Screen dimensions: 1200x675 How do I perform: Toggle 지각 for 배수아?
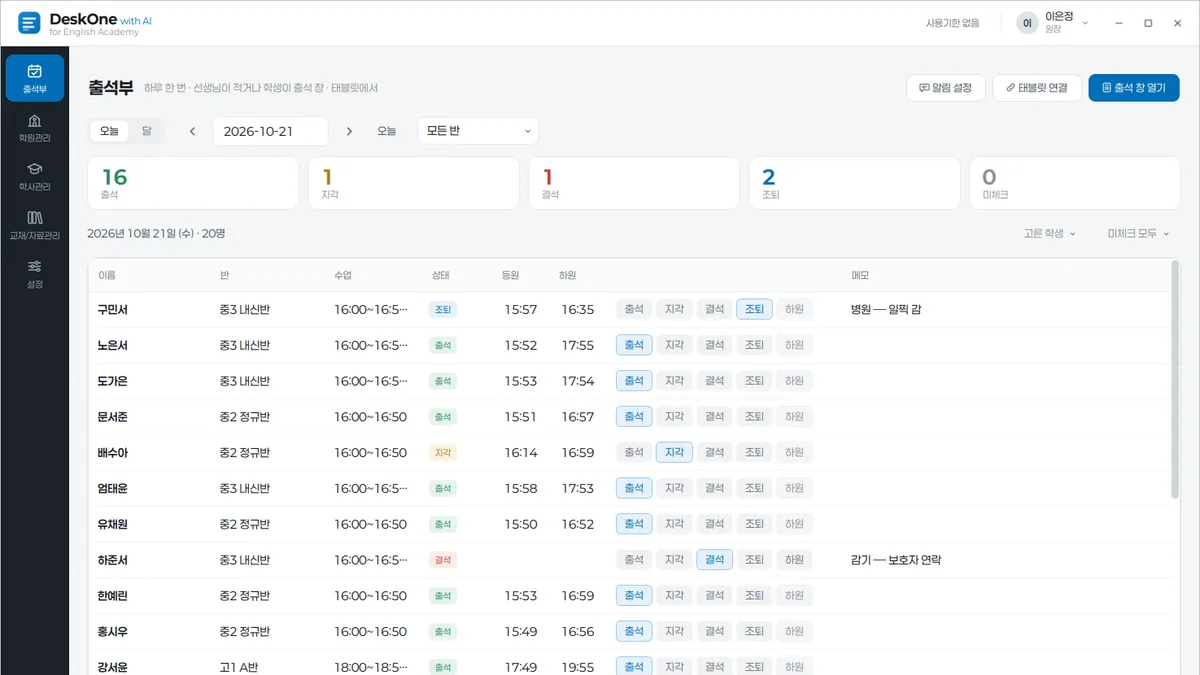pos(674,452)
